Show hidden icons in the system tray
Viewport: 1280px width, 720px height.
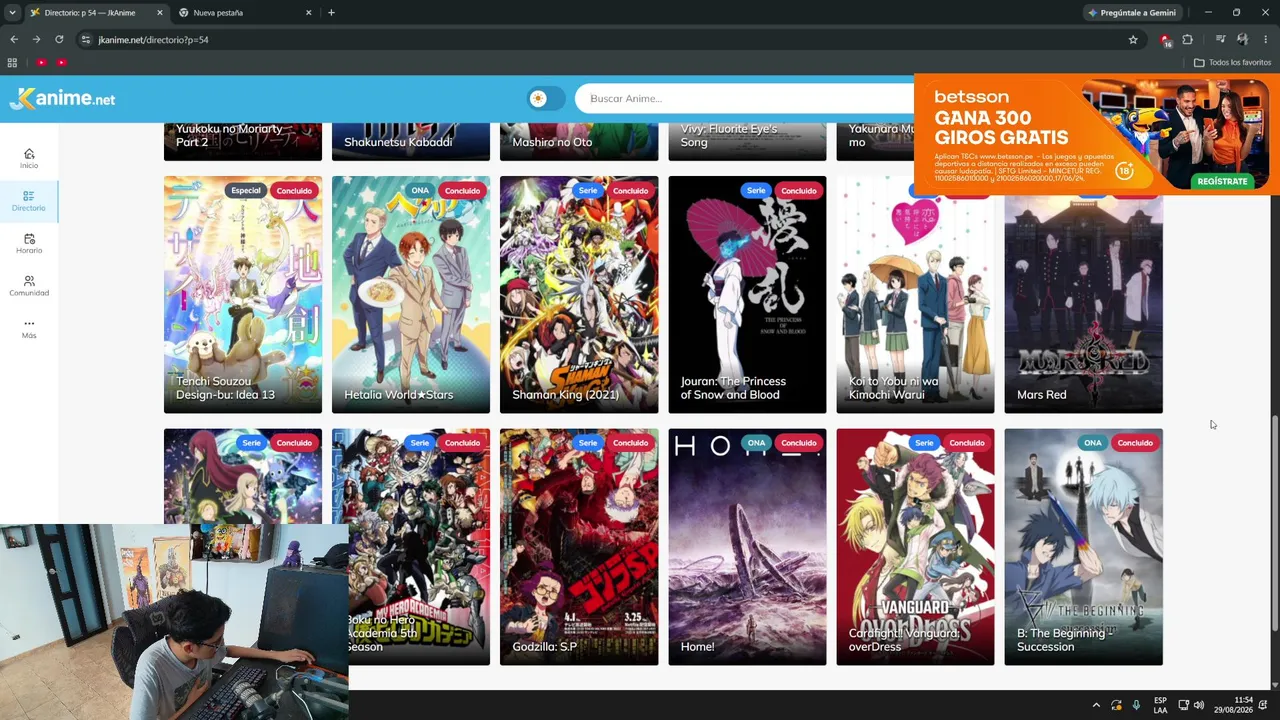click(1096, 705)
